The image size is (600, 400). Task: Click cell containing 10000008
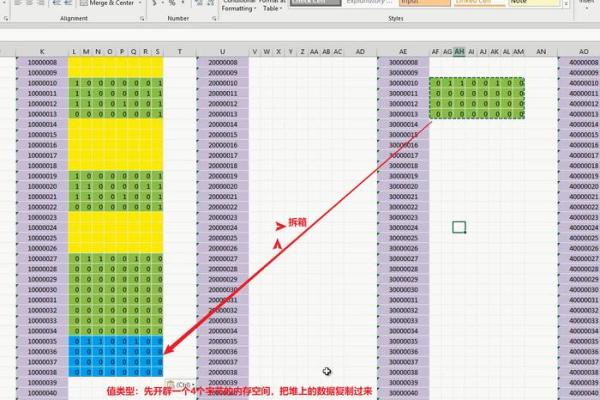42,62
